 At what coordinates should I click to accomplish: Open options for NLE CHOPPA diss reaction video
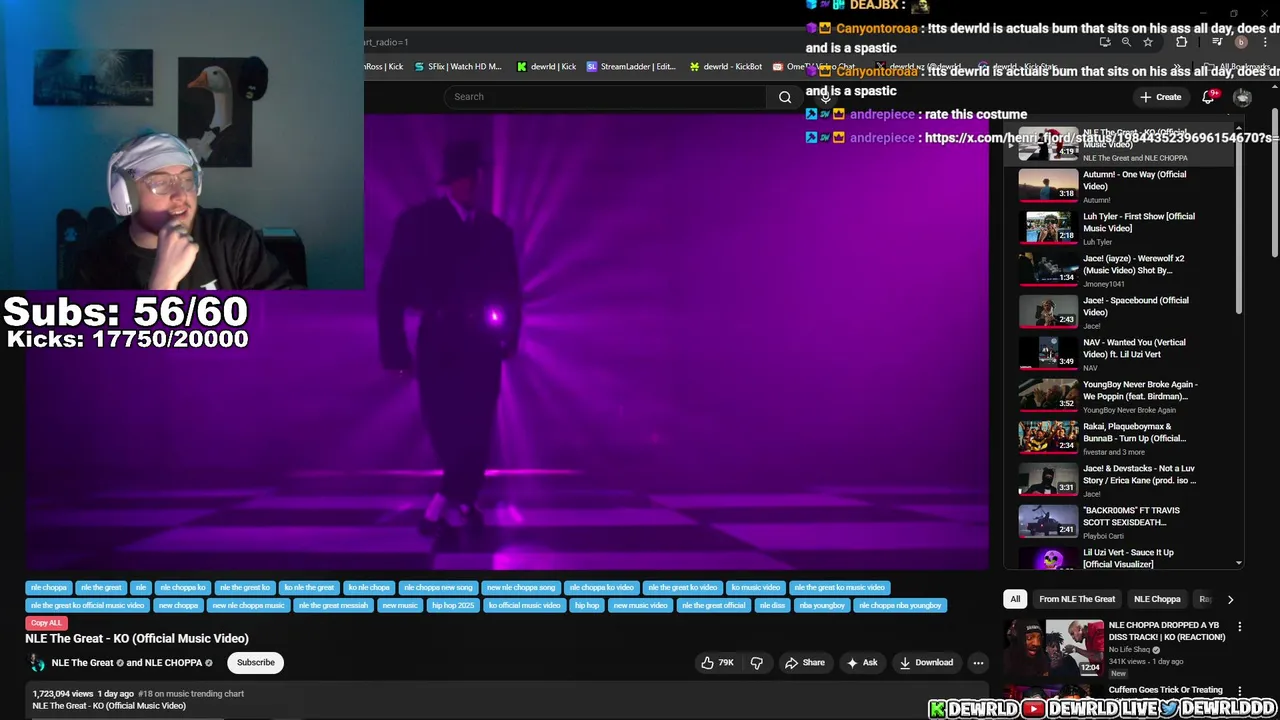click(x=1239, y=627)
